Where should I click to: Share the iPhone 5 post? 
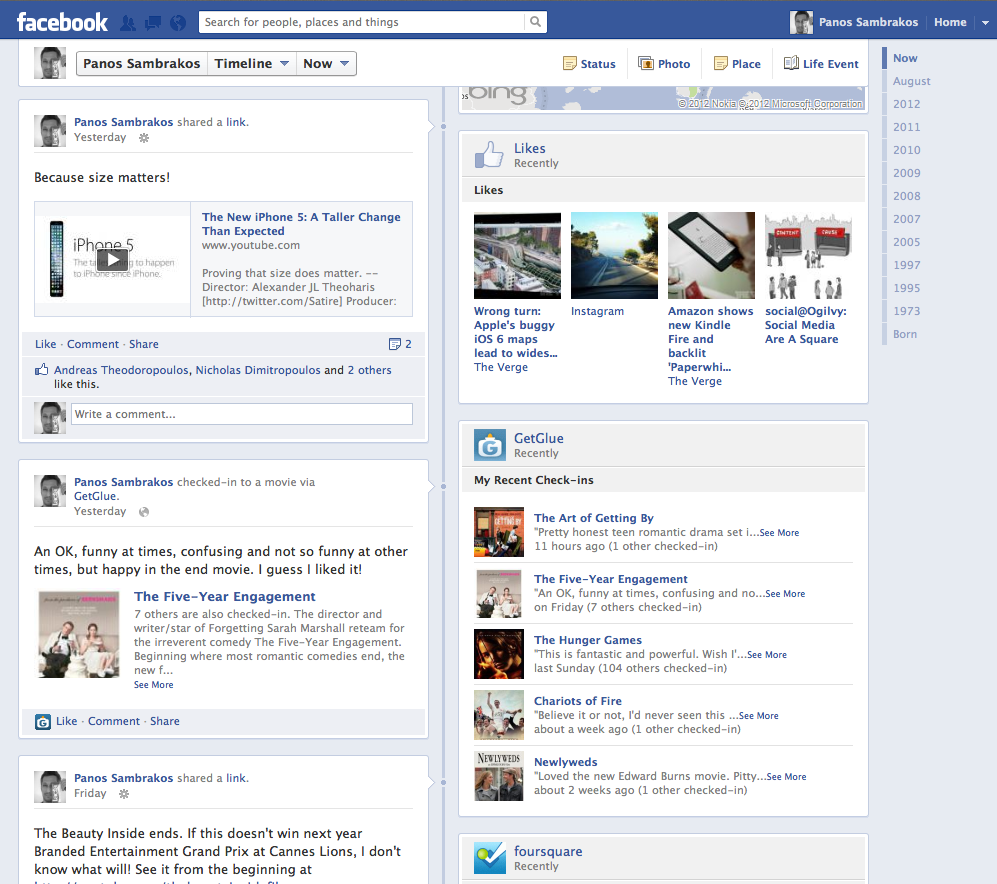coord(144,344)
